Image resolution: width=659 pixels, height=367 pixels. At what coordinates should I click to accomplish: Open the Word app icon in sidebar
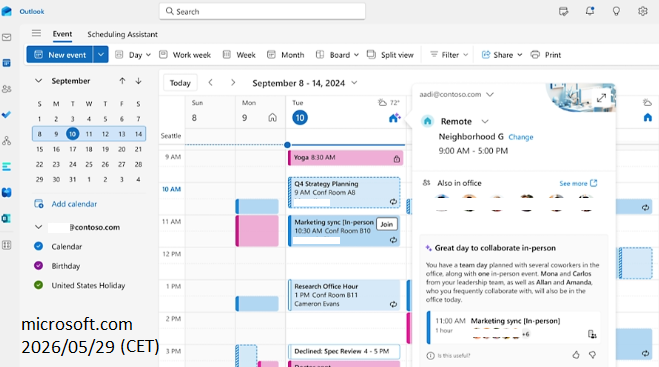coord(7,193)
